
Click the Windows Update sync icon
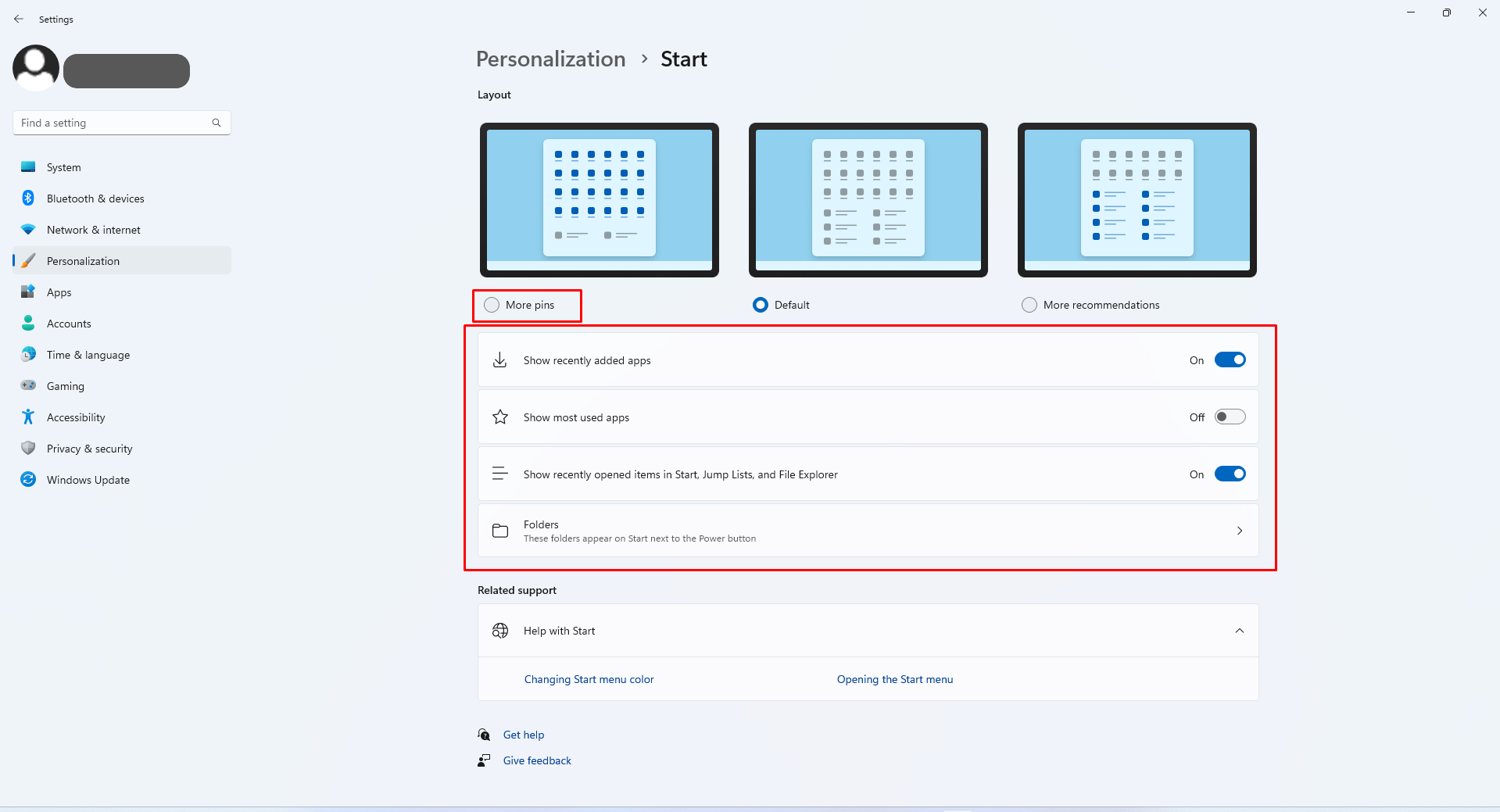click(28, 480)
